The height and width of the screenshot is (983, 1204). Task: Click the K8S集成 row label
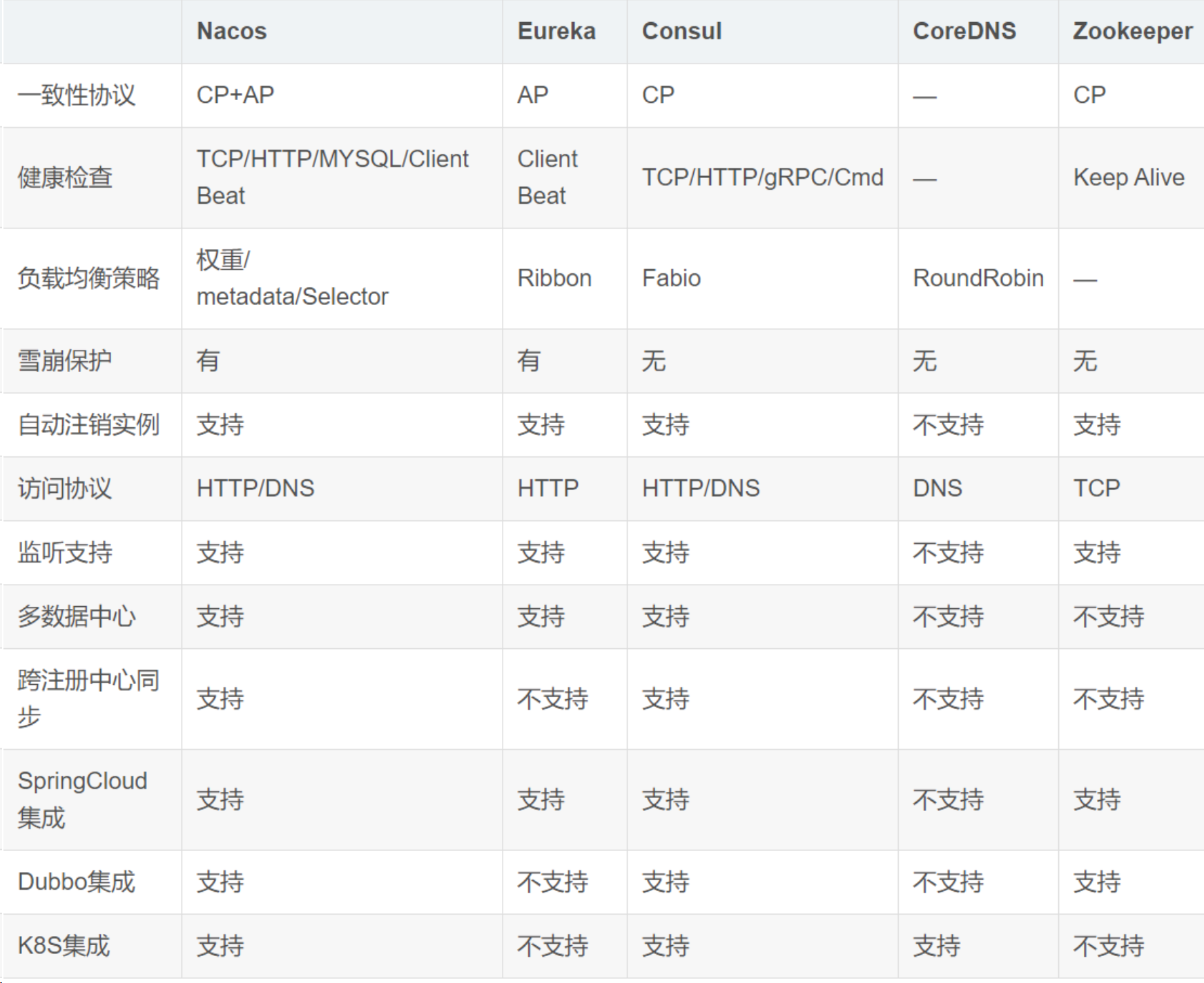(64, 946)
